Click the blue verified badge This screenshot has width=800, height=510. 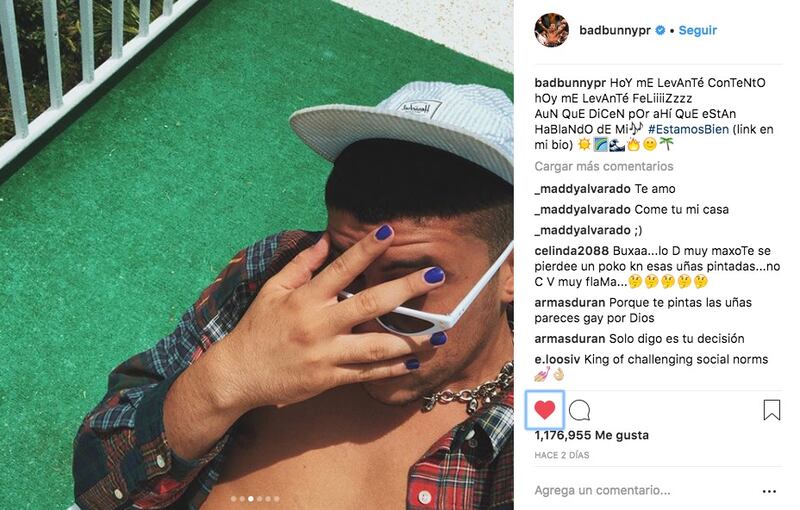coord(660,30)
